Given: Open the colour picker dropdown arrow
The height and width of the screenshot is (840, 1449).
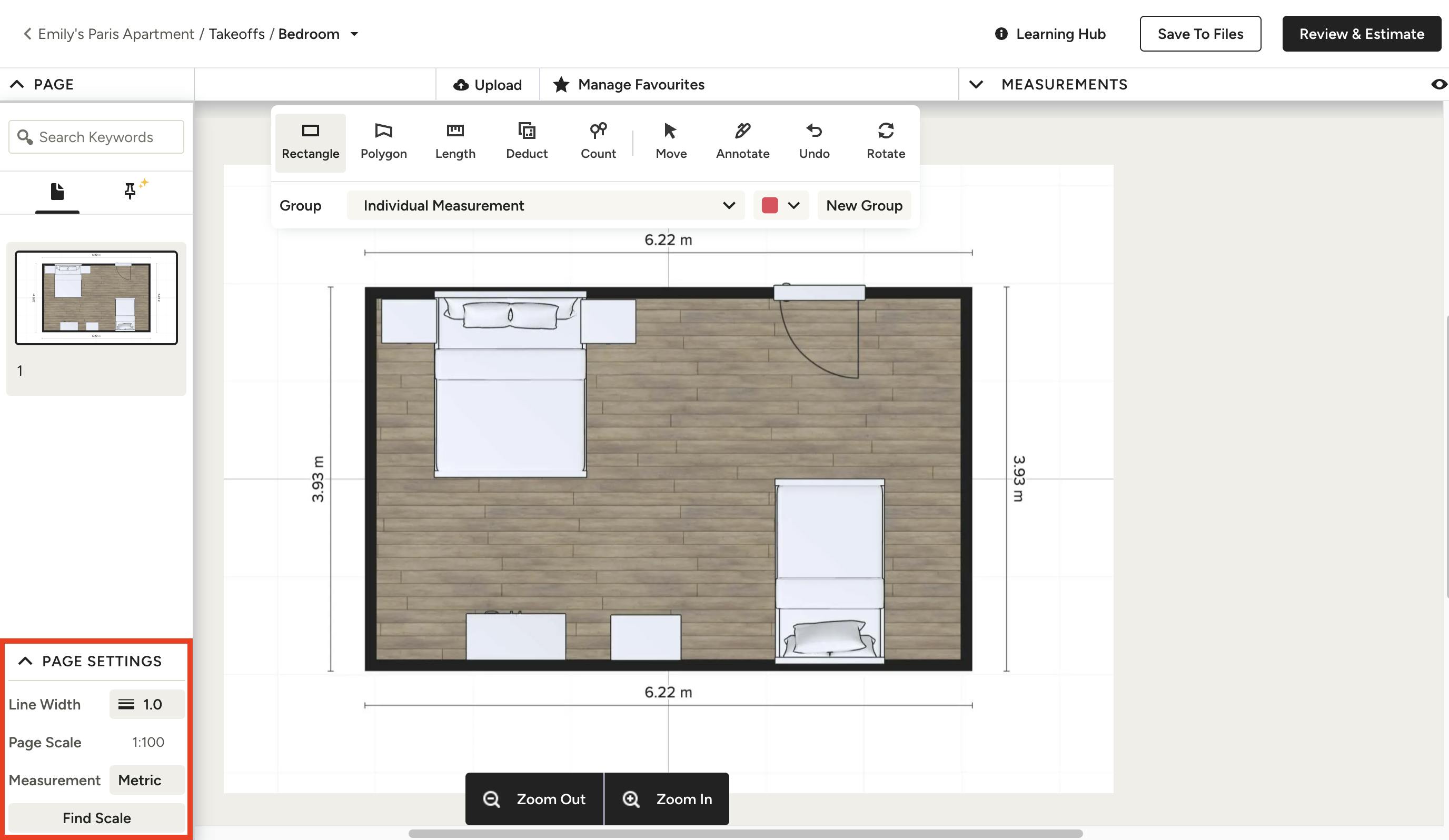Looking at the screenshot, I should 793,205.
